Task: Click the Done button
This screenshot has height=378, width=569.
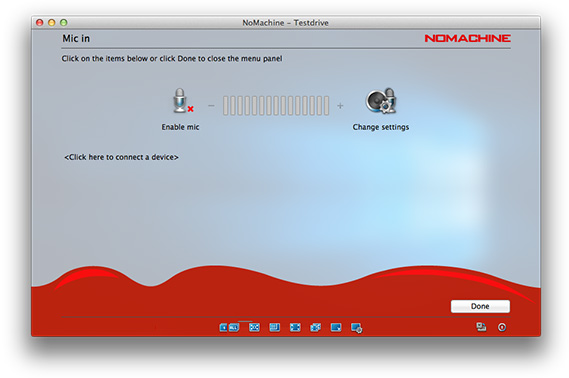Action: pyautogui.click(x=480, y=306)
